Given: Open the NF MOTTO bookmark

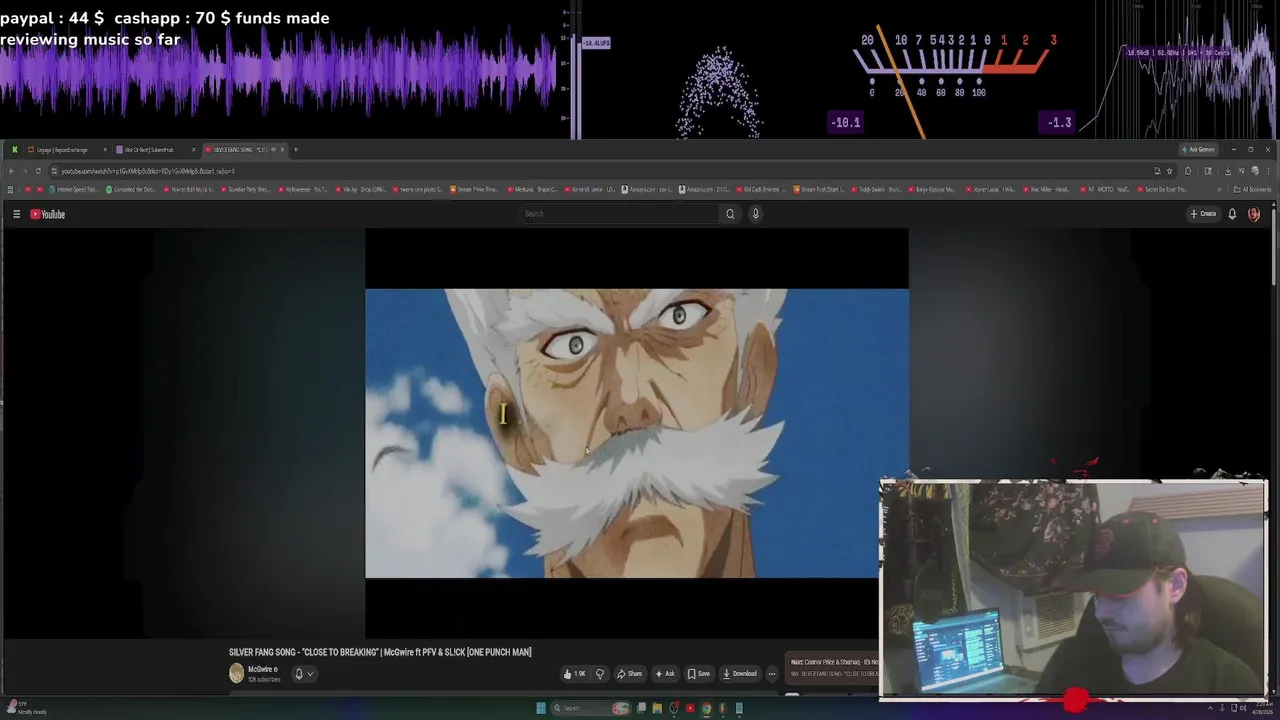Looking at the screenshot, I should pyautogui.click(x=1106, y=189).
